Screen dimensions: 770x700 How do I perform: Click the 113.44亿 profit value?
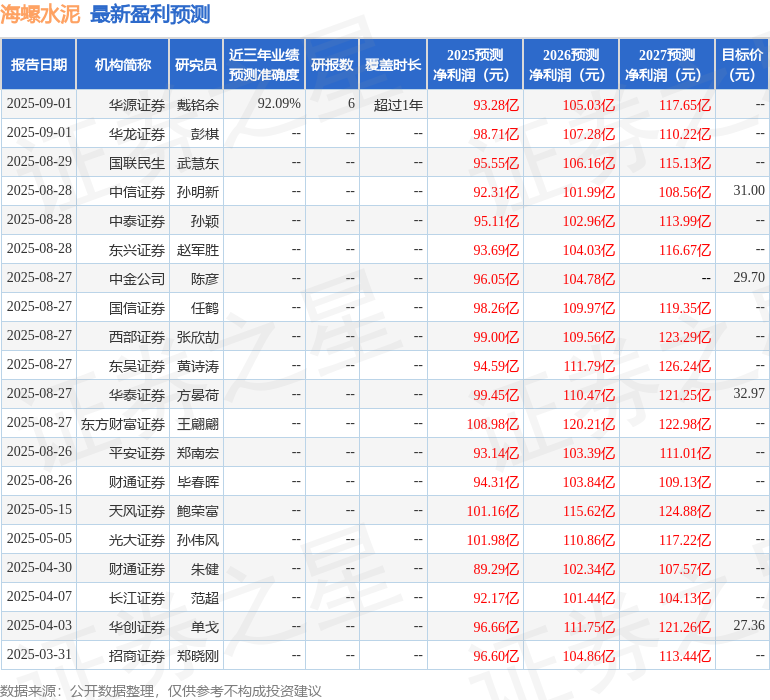685,656
